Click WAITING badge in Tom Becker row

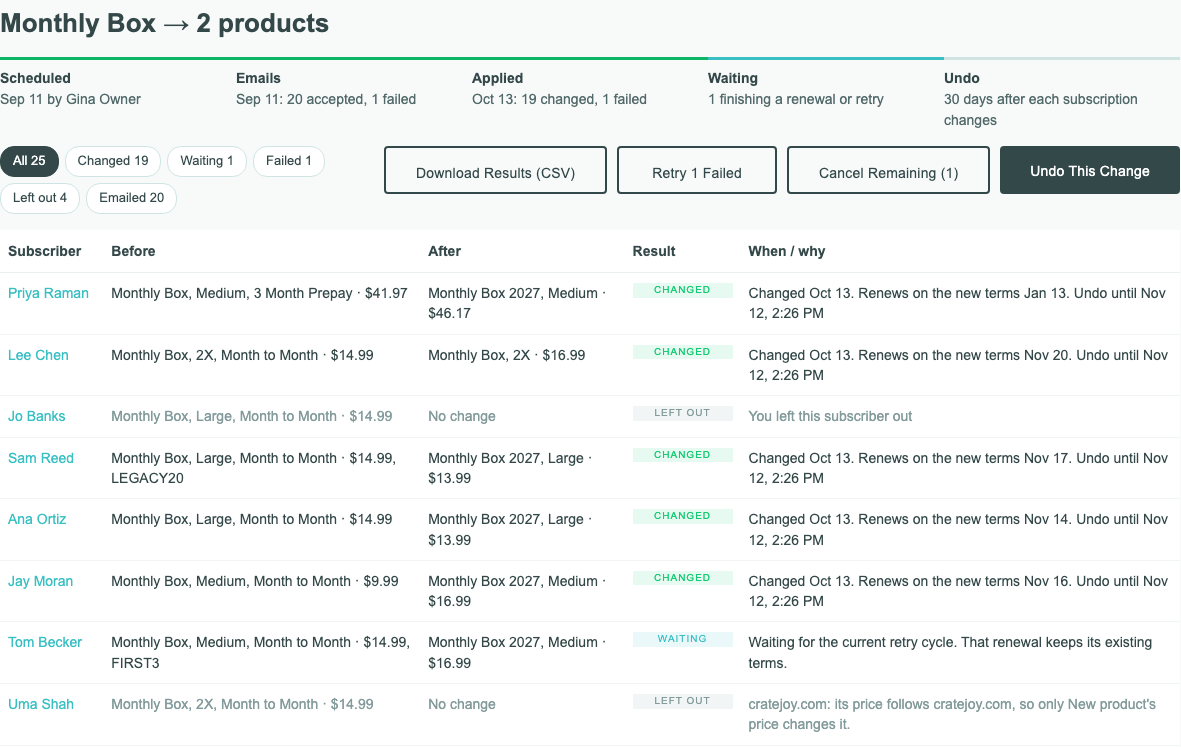coord(682,639)
